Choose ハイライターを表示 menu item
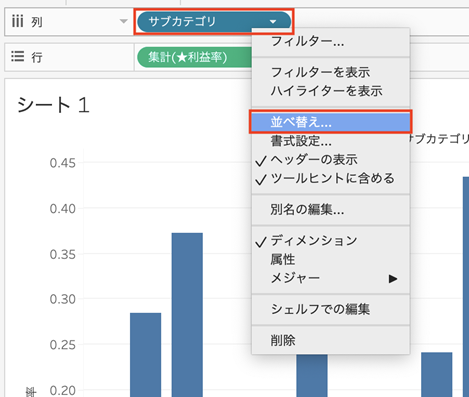 pyautogui.click(x=331, y=90)
